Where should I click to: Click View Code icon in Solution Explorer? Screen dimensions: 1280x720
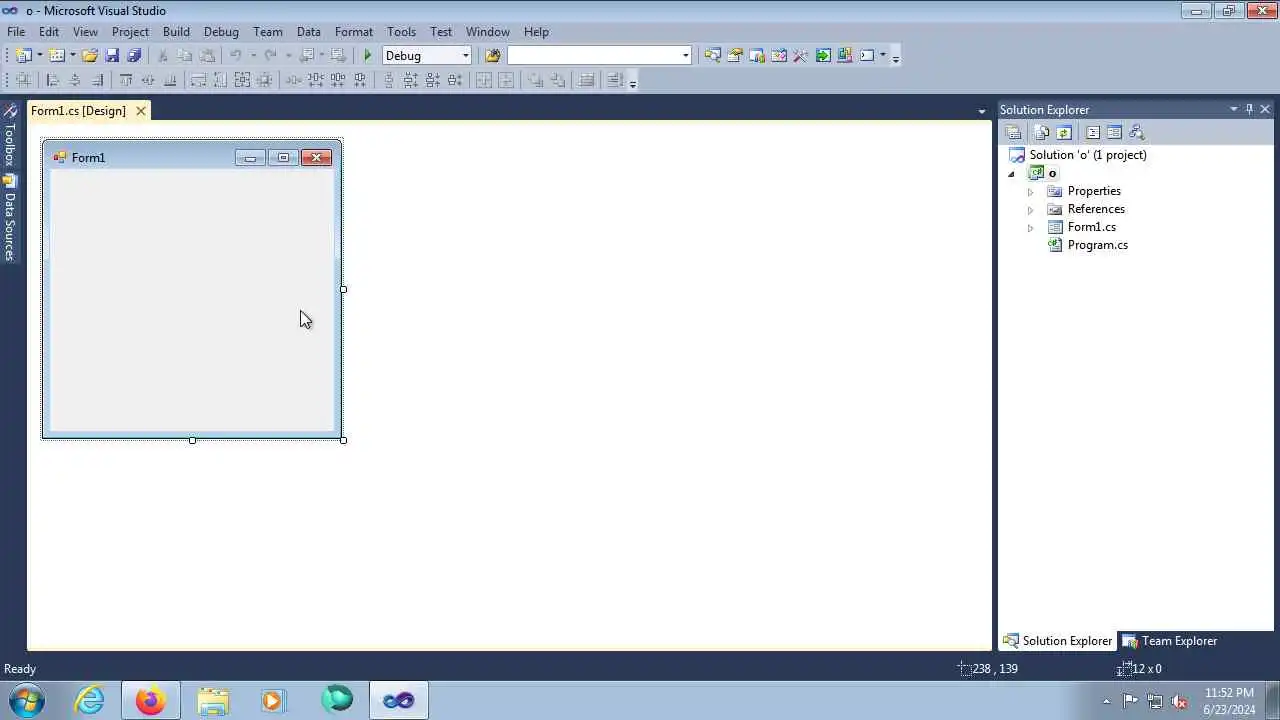coord(1092,132)
